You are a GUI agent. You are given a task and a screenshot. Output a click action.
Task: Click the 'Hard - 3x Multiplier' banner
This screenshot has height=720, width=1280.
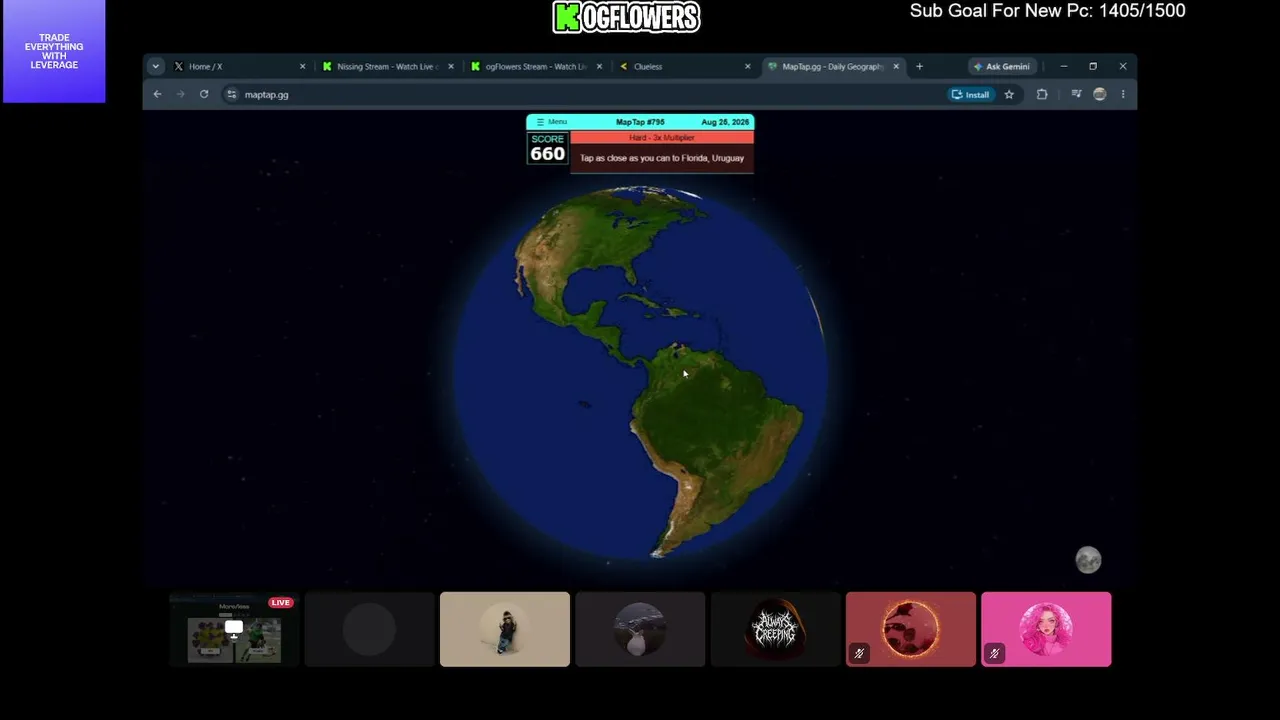click(662, 137)
